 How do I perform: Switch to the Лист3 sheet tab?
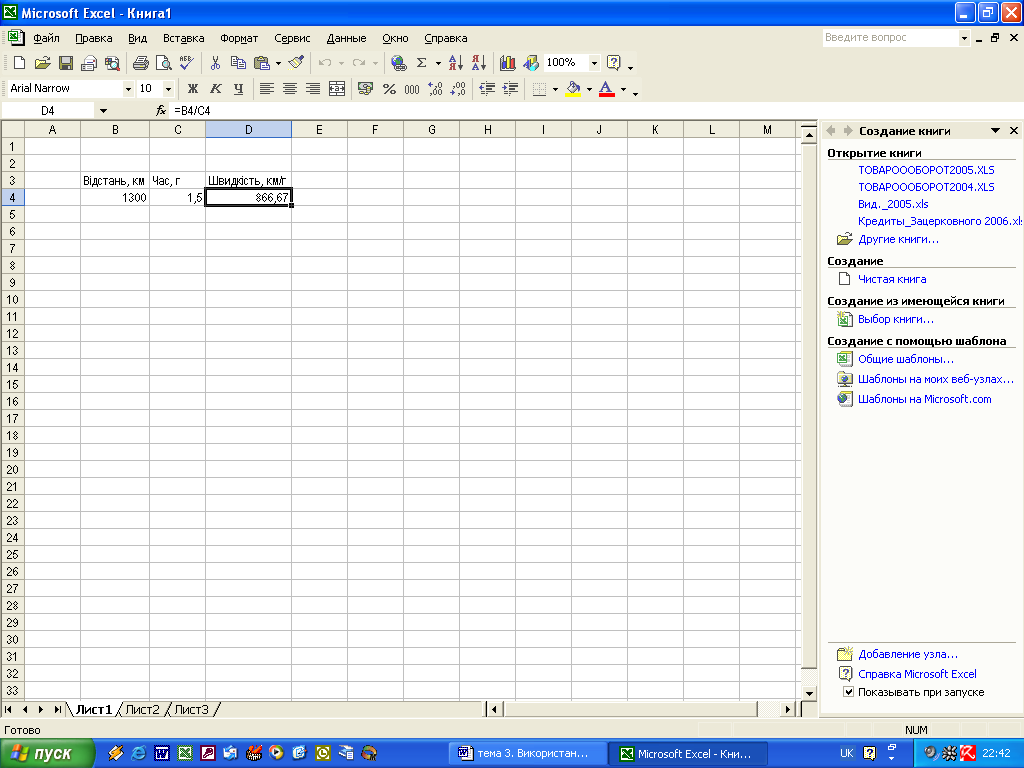tap(191, 710)
